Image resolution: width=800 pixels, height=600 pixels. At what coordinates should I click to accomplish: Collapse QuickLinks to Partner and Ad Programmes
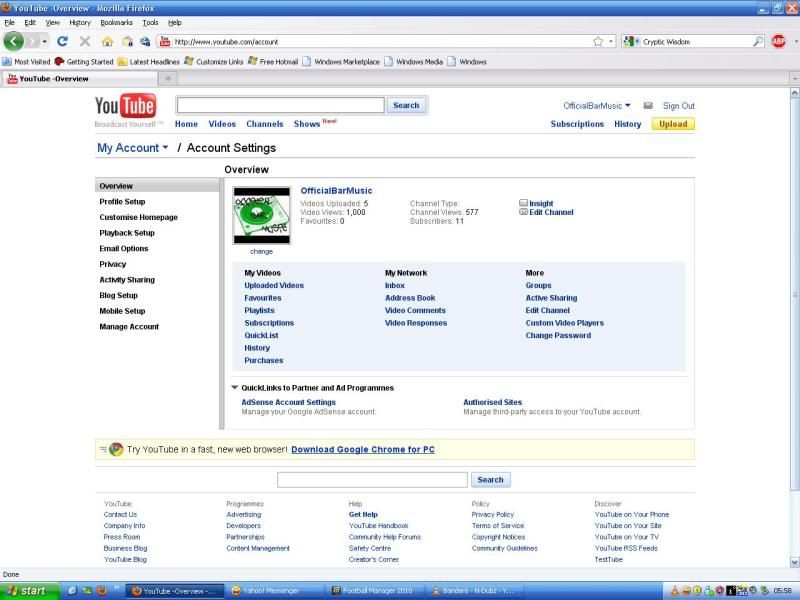pyautogui.click(x=235, y=388)
